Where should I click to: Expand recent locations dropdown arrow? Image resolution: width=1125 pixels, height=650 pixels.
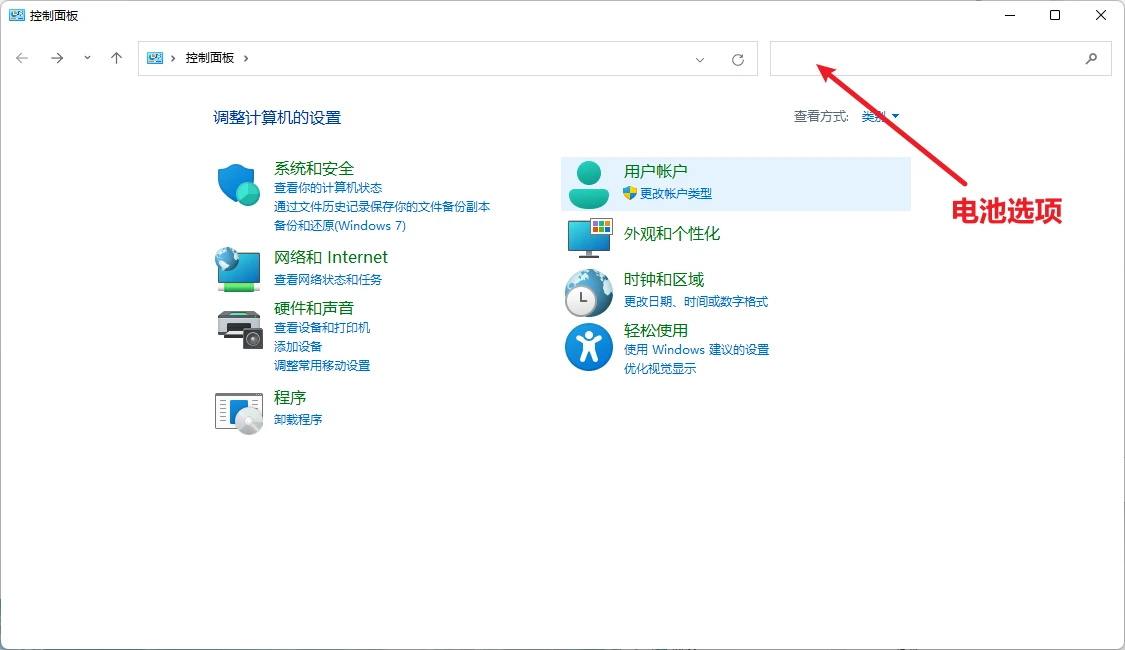(x=87, y=58)
